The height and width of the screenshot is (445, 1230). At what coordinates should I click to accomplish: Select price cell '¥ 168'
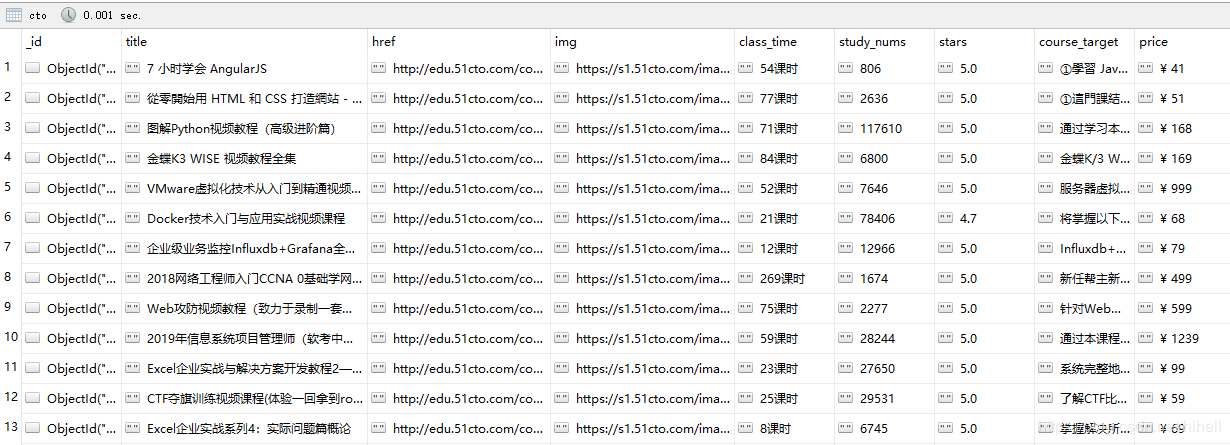click(1182, 129)
